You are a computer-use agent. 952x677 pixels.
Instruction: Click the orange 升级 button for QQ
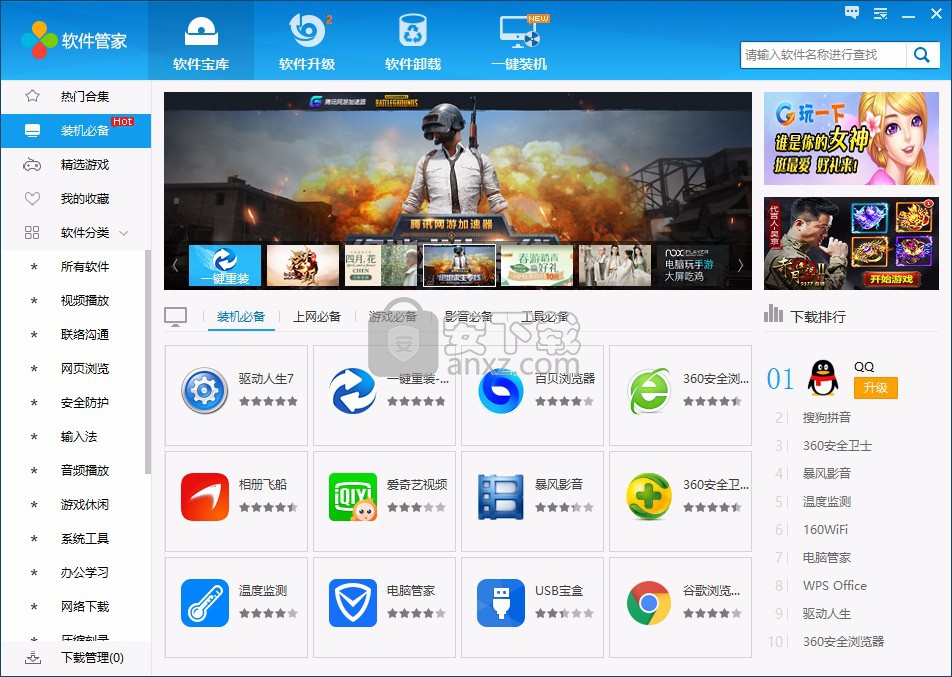[876, 388]
